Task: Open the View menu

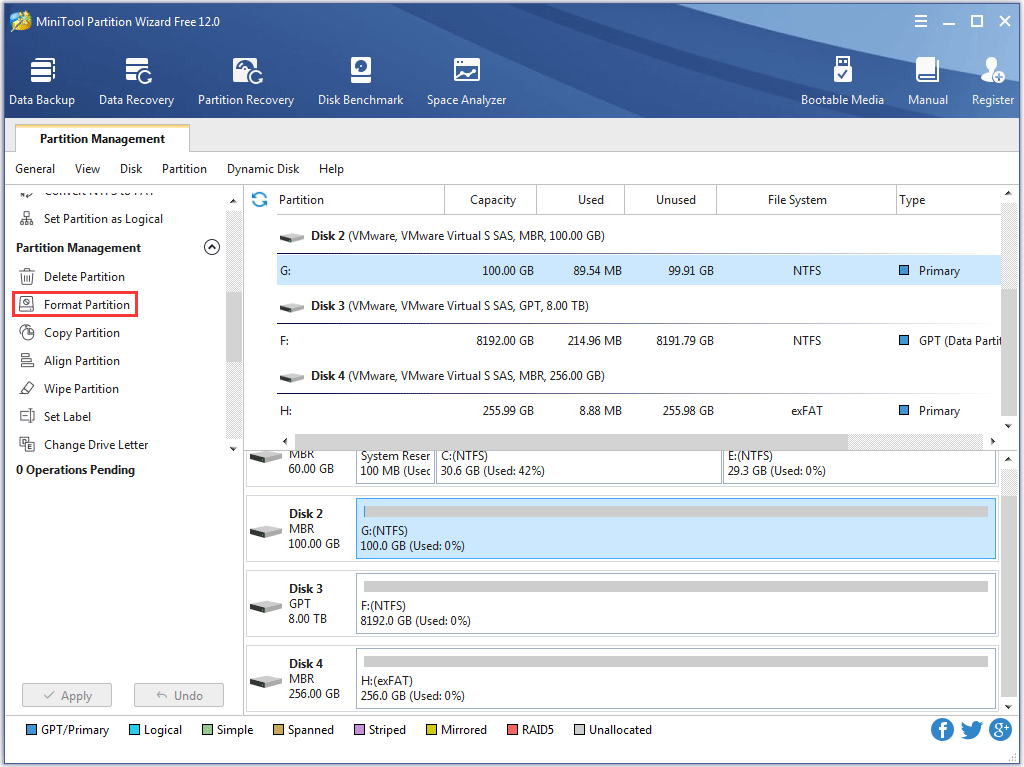Action: pos(88,169)
